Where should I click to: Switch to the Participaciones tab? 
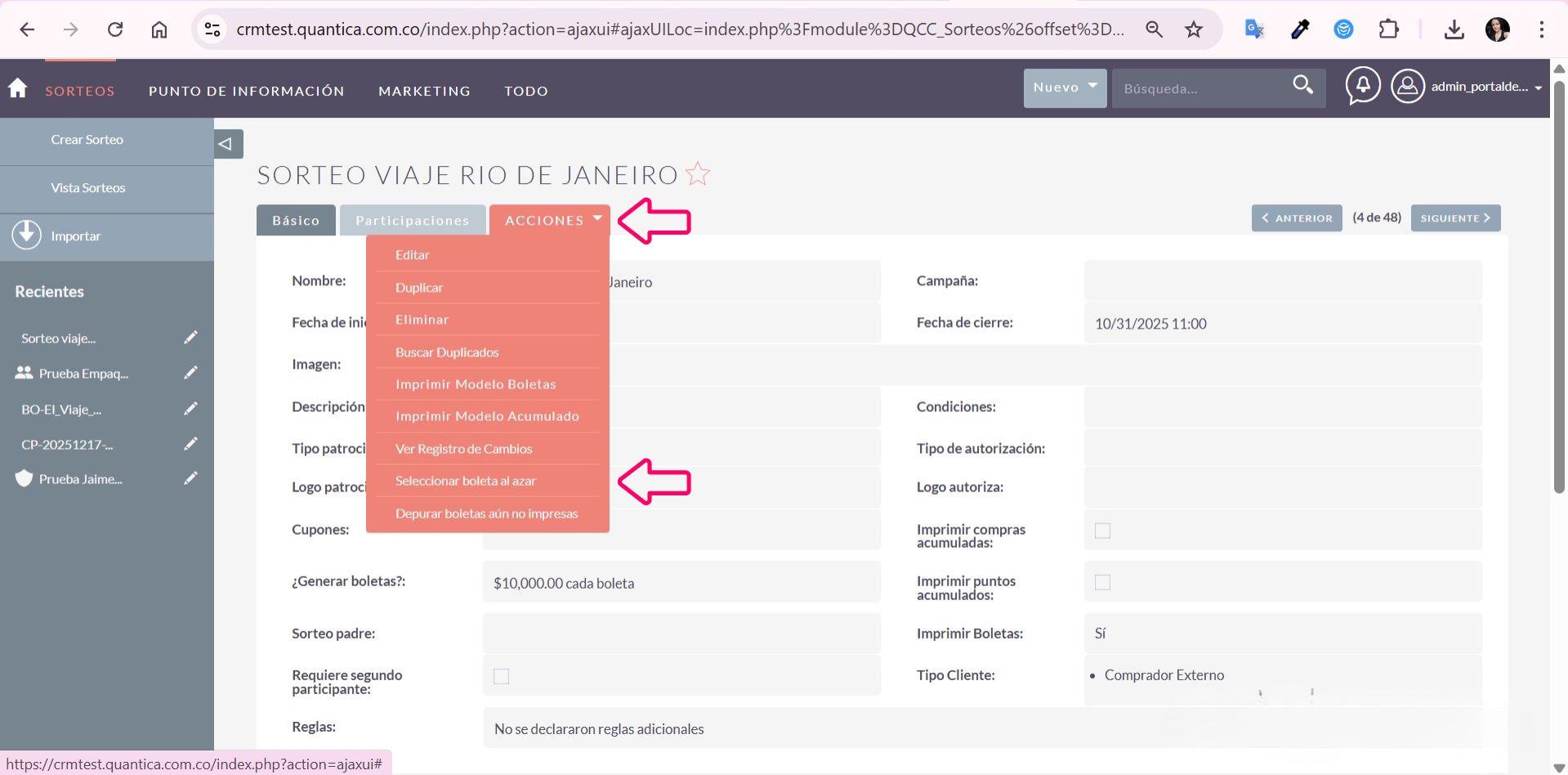coord(412,220)
